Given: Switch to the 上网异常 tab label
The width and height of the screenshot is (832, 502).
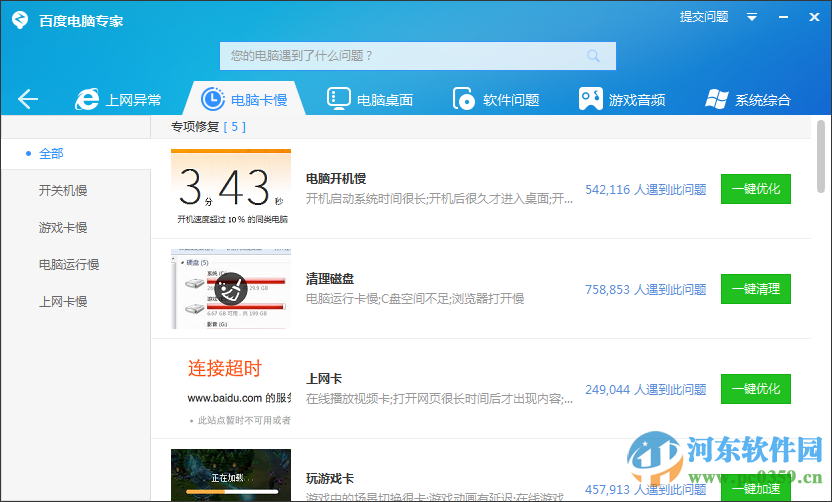Looking at the screenshot, I should [x=133, y=100].
